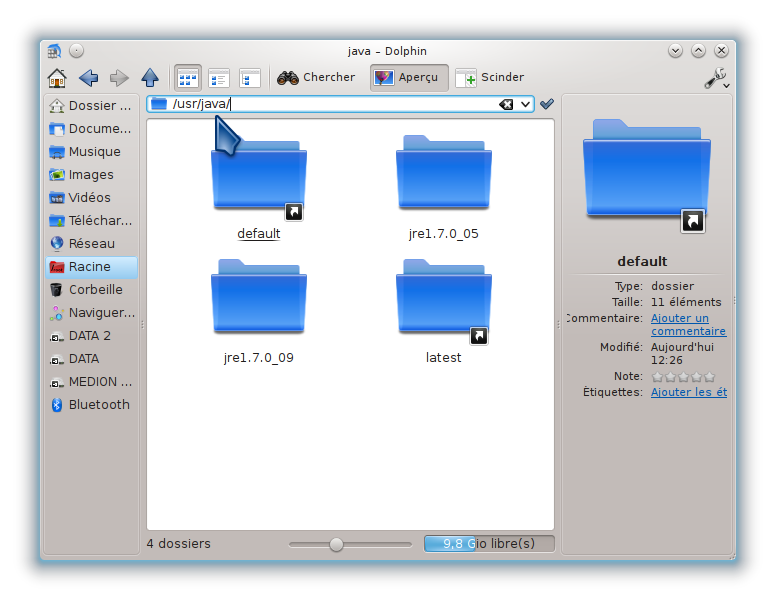Expand the location history dropdown

click(x=525, y=104)
